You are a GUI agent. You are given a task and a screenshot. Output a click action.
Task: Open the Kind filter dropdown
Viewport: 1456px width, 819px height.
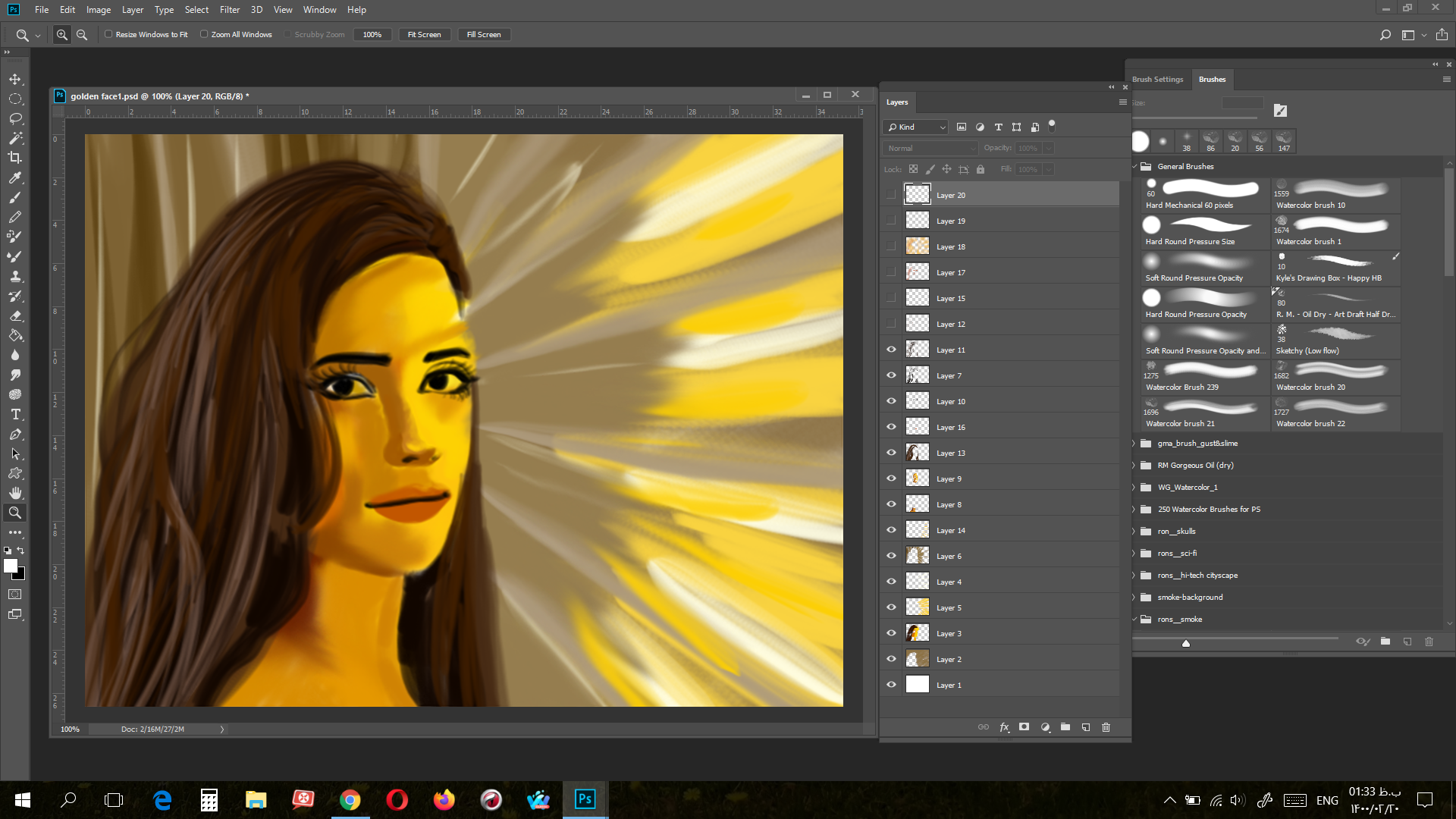pos(916,127)
